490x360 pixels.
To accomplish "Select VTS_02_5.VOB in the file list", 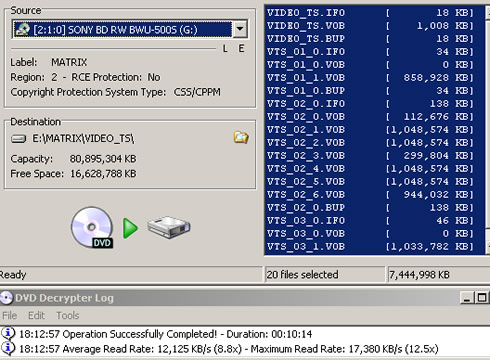I will point(374,182).
